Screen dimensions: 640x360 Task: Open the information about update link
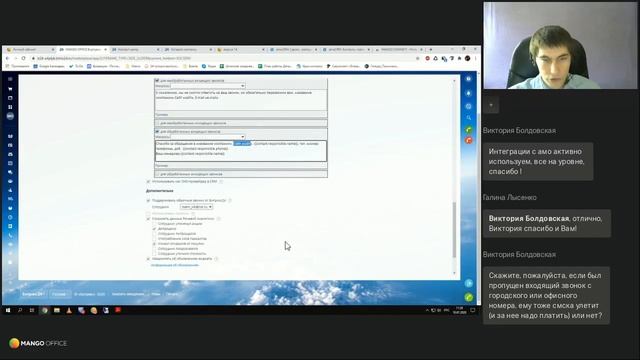(x=175, y=265)
